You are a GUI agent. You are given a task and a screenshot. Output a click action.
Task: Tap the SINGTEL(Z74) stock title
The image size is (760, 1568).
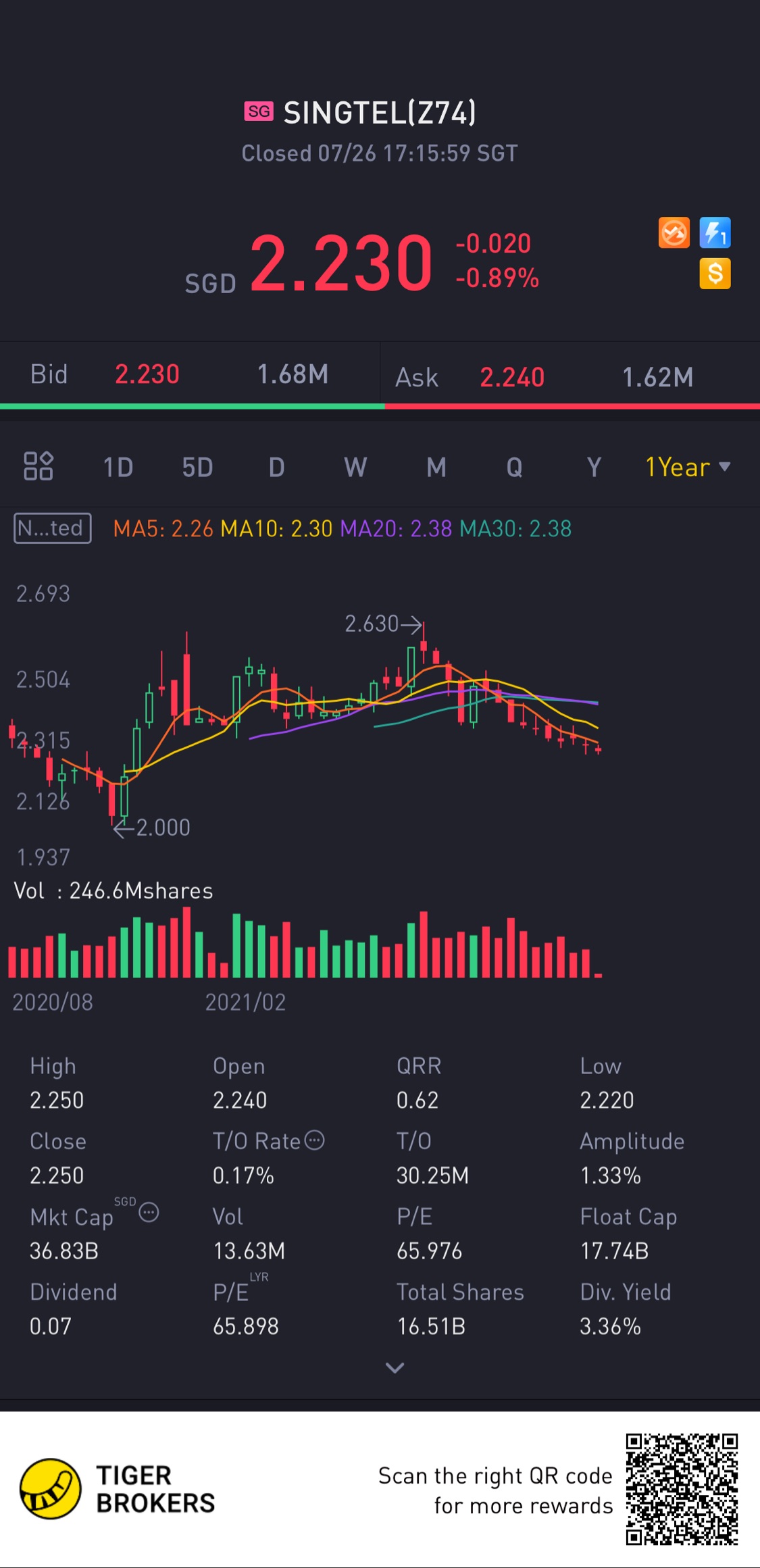click(x=380, y=112)
